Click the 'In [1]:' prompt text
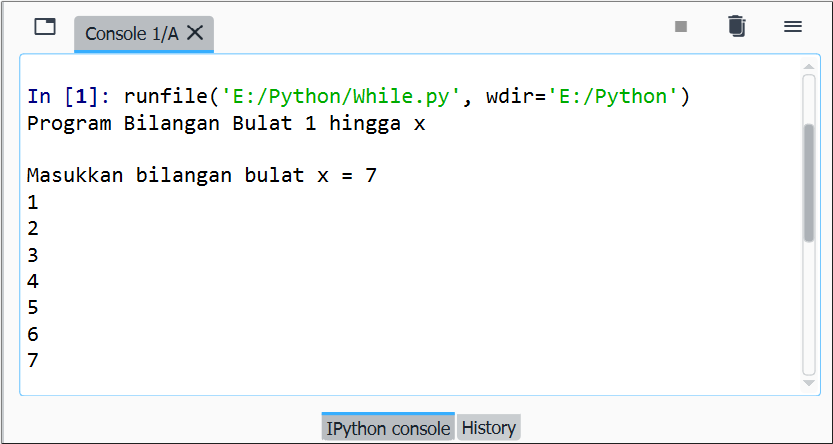This screenshot has height=444, width=833. (68, 96)
